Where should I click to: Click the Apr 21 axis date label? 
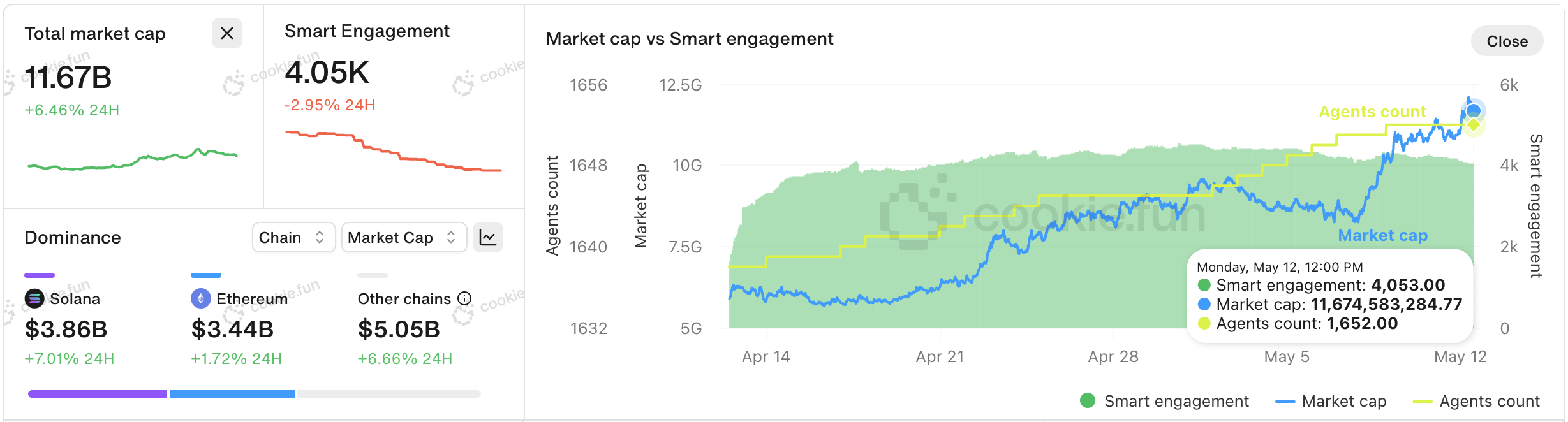pos(940,356)
